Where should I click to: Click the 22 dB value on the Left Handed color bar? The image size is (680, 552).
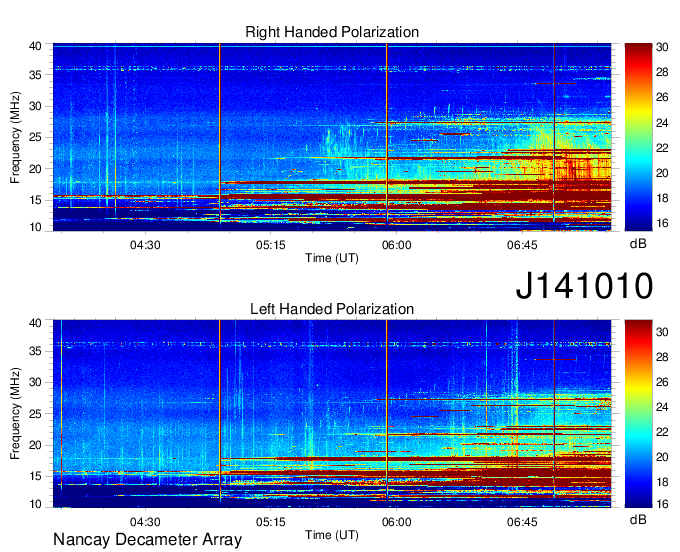[x=662, y=432]
